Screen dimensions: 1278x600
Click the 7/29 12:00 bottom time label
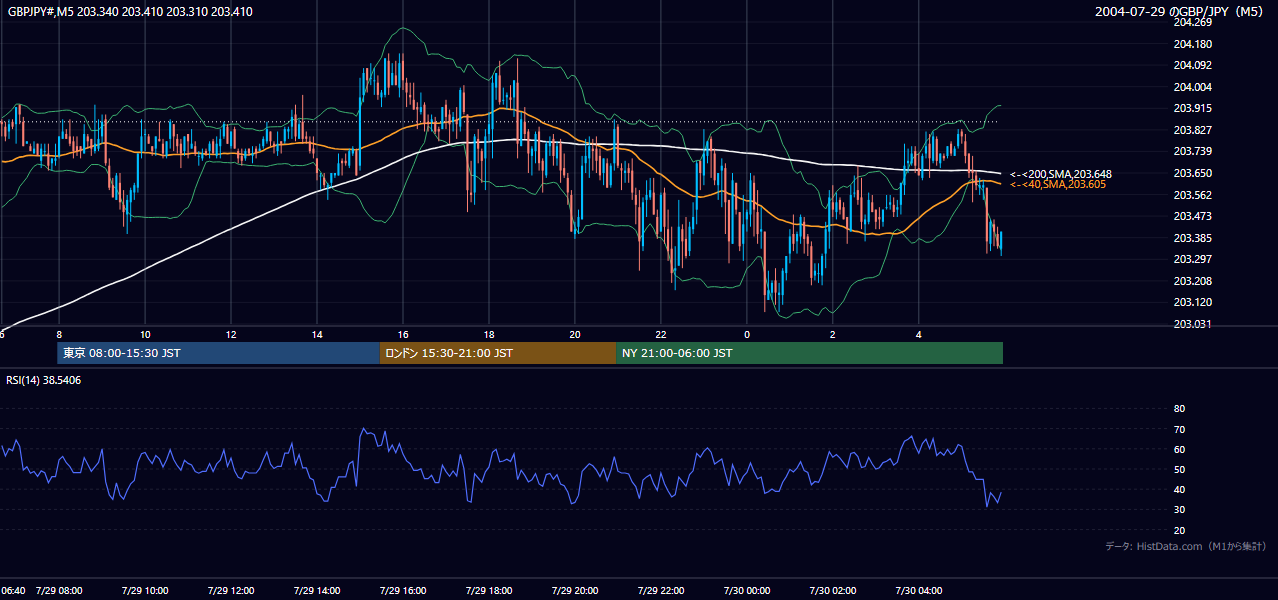(231, 590)
